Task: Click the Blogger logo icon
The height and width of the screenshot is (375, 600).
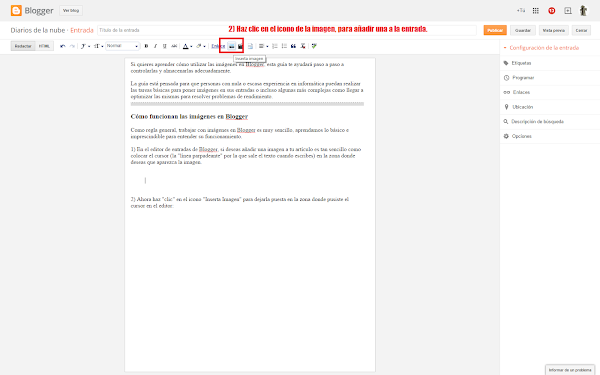Action: [x=16, y=10]
